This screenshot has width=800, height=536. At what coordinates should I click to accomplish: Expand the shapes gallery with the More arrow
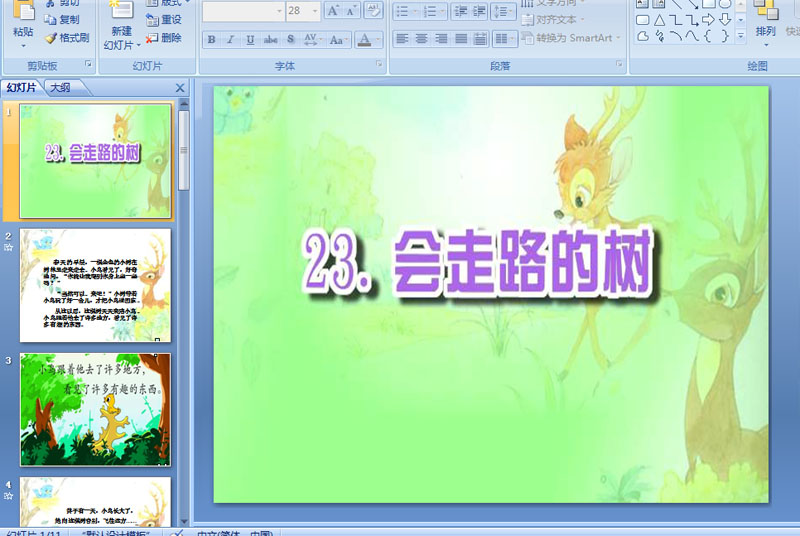click(741, 35)
